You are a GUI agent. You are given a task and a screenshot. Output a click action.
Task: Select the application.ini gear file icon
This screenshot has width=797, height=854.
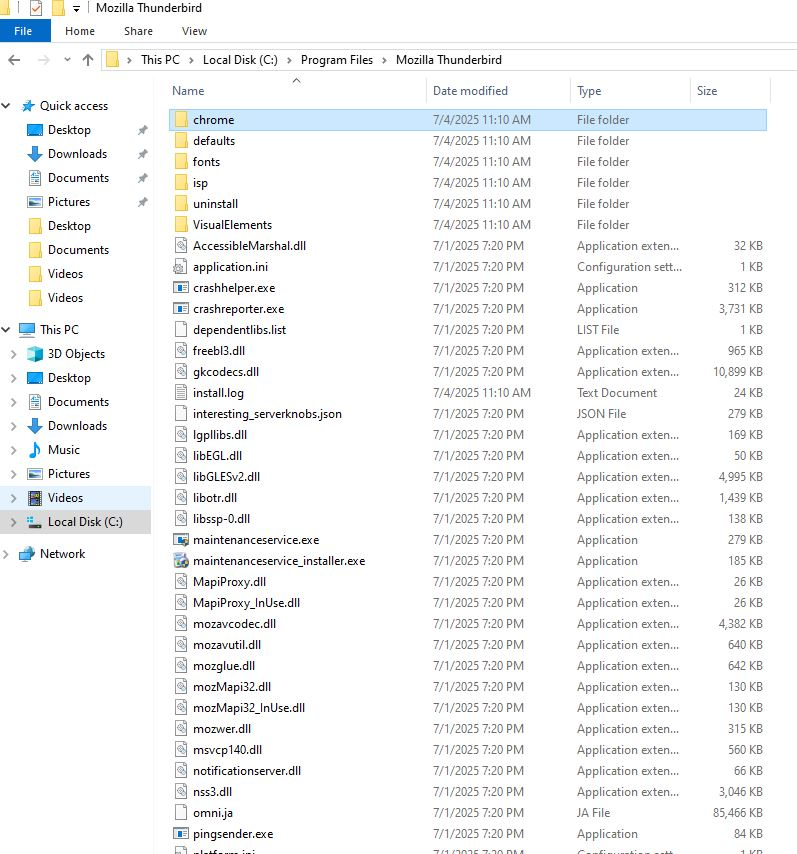point(180,267)
